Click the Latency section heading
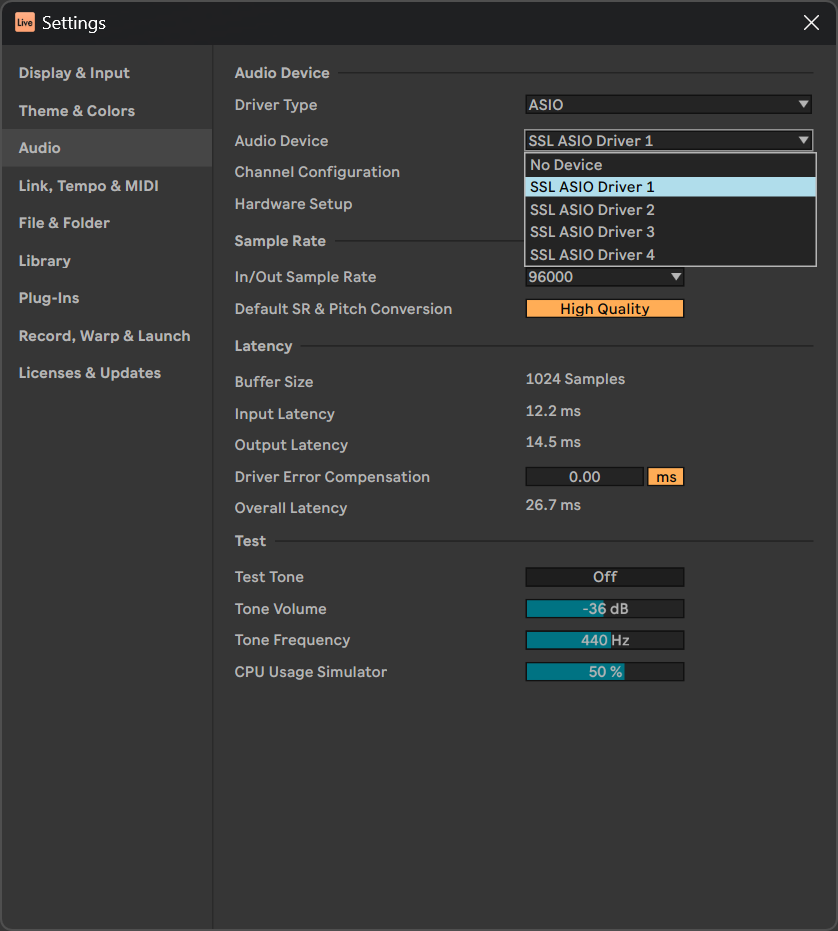The width and height of the screenshot is (838, 931). coord(264,346)
